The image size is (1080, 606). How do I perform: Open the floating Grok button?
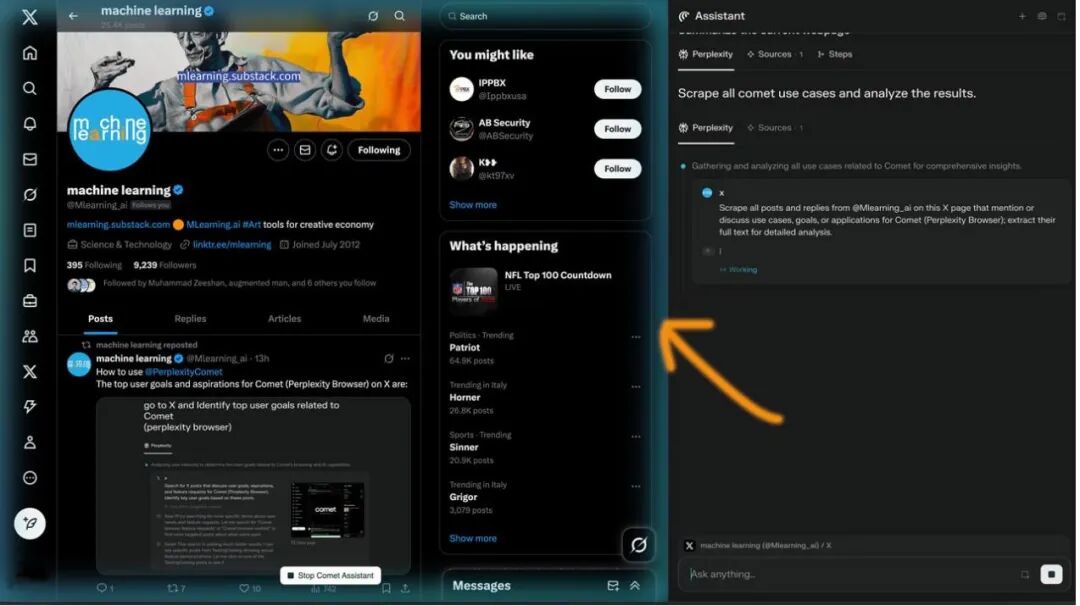638,545
